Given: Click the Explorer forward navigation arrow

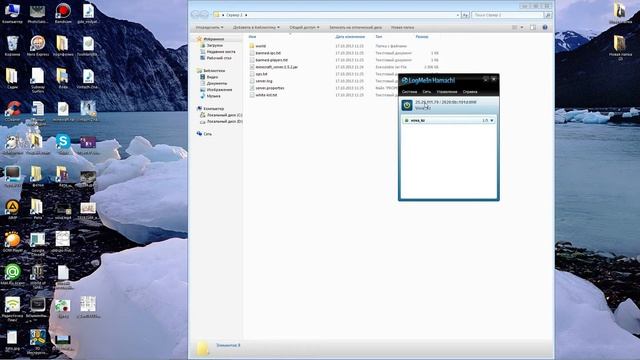Looking at the screenshot, I should (x=205, y=15).
